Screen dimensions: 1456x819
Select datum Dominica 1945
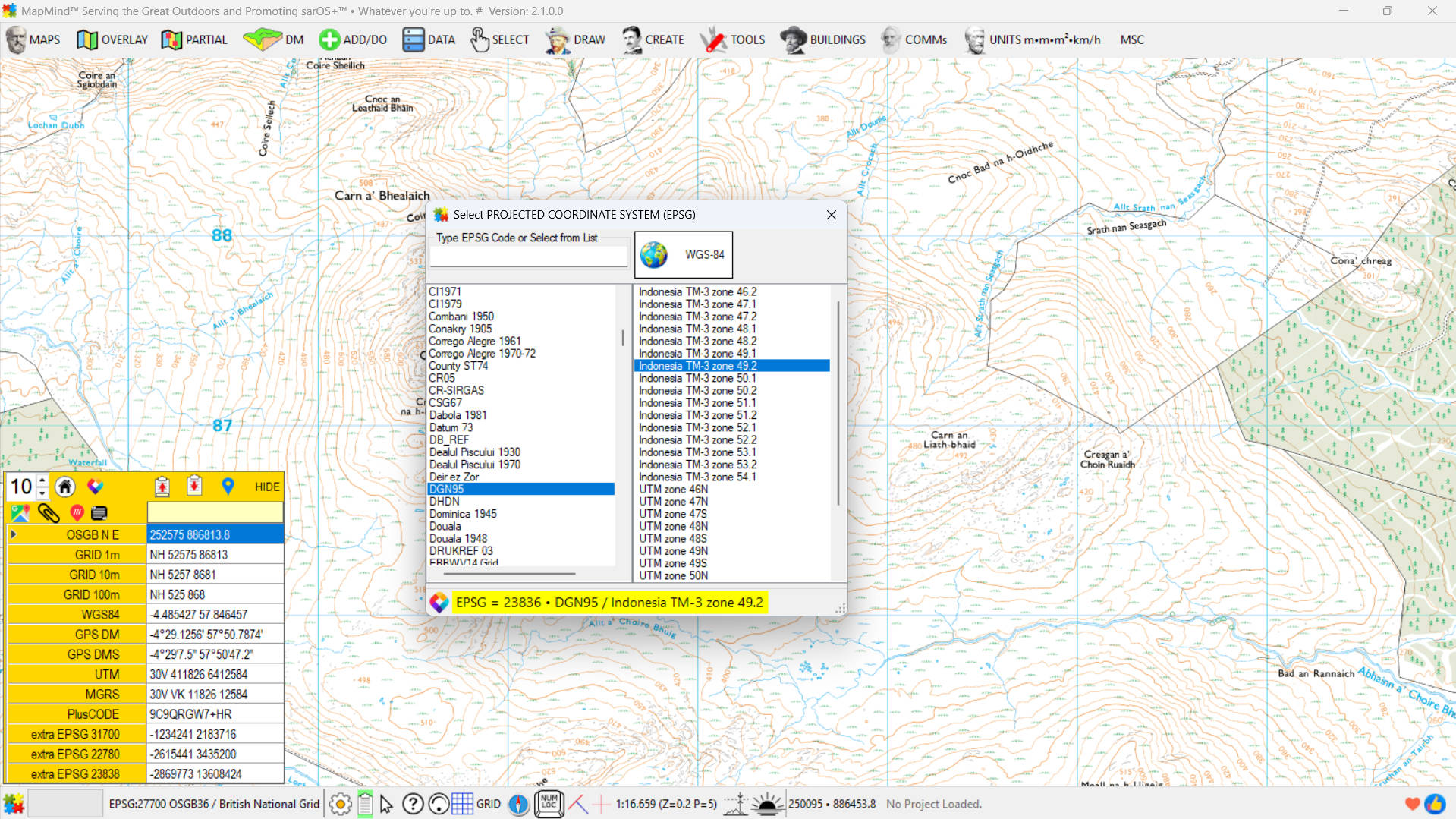(463, 514)
